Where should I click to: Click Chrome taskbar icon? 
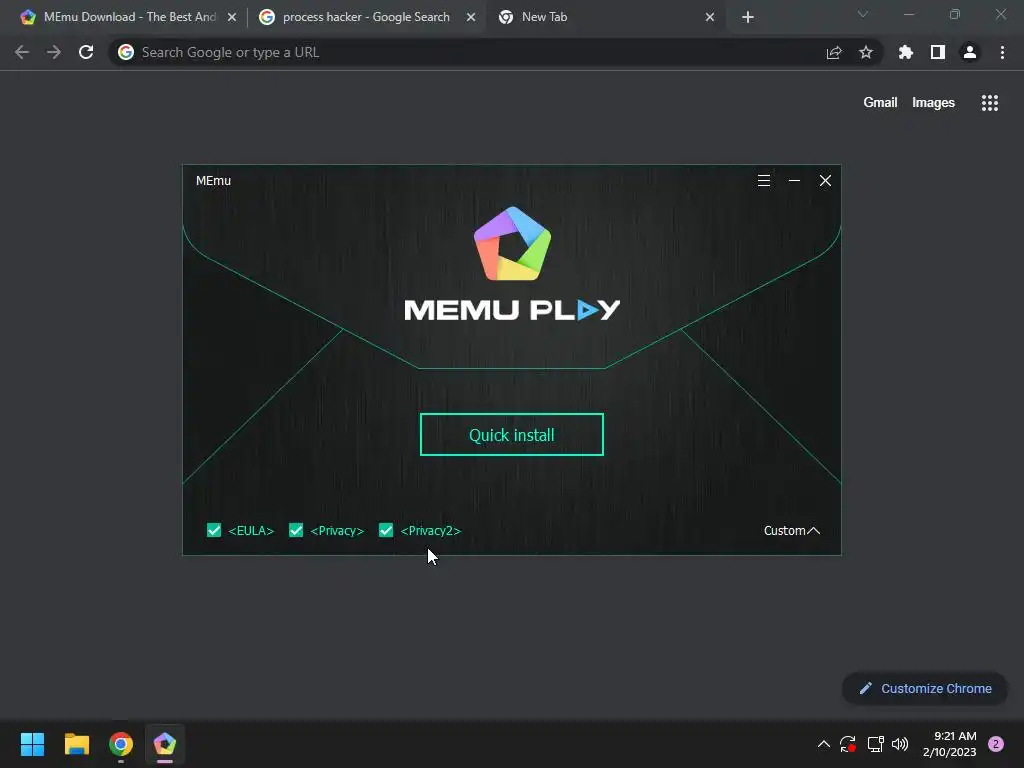point(121,744)
